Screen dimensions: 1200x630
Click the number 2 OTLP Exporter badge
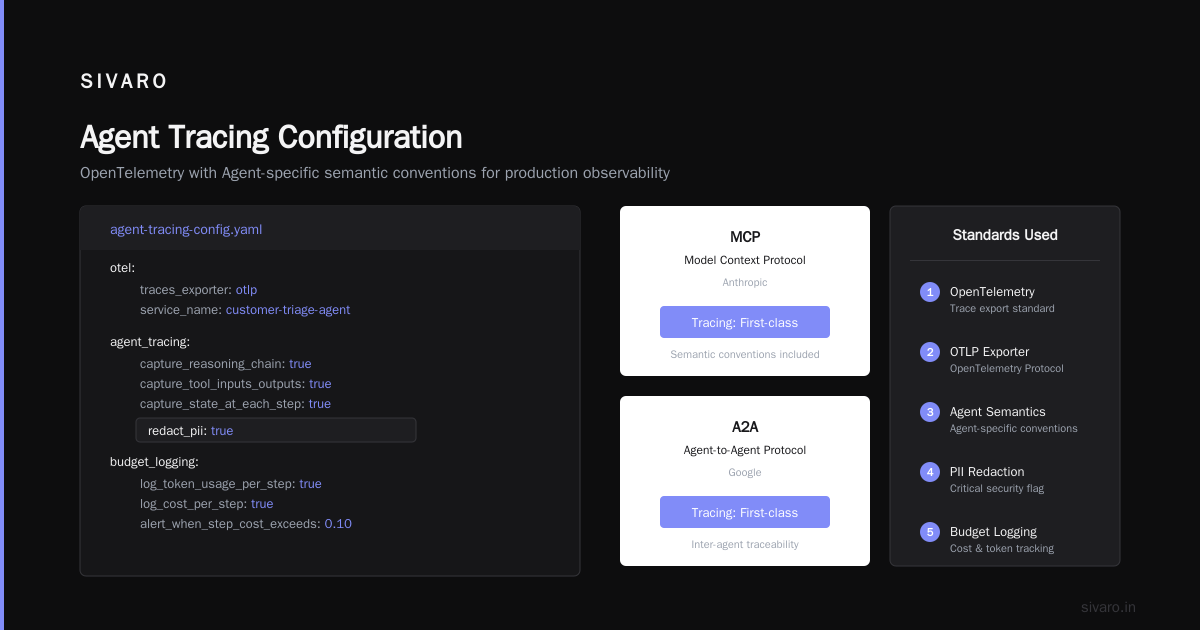click(930, 352)
